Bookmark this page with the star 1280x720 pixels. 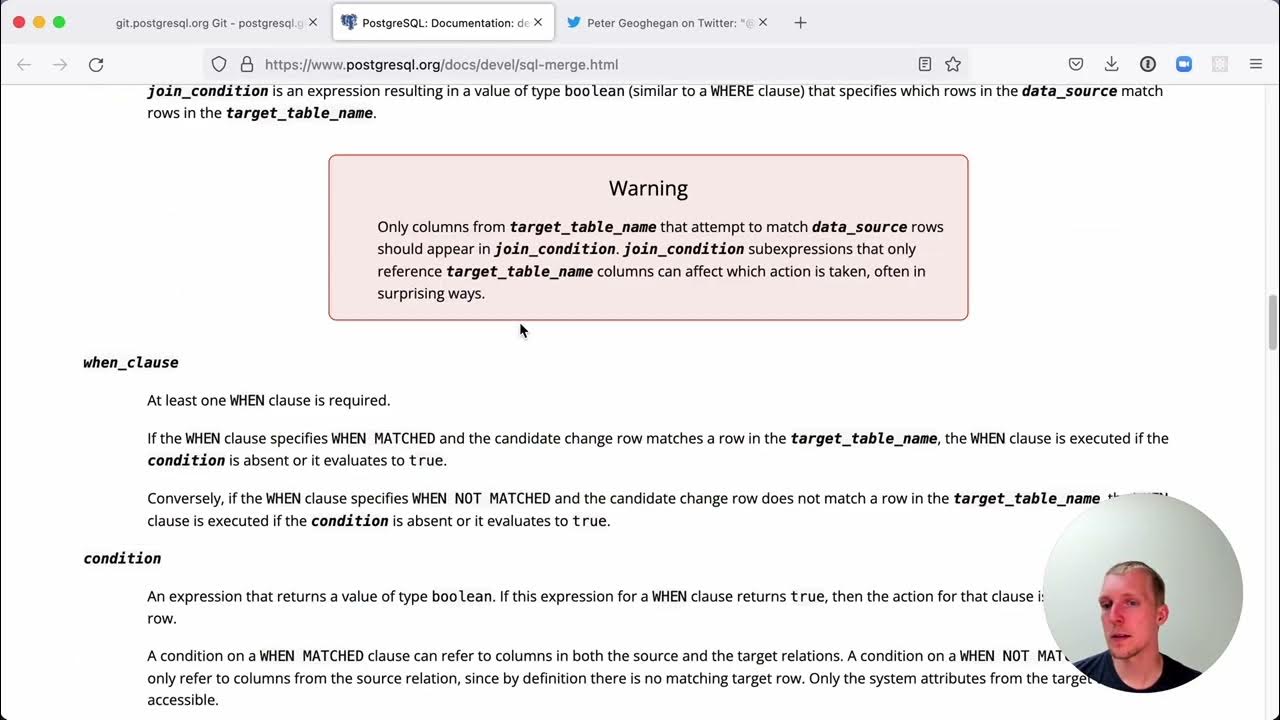(x=953, y=64)
